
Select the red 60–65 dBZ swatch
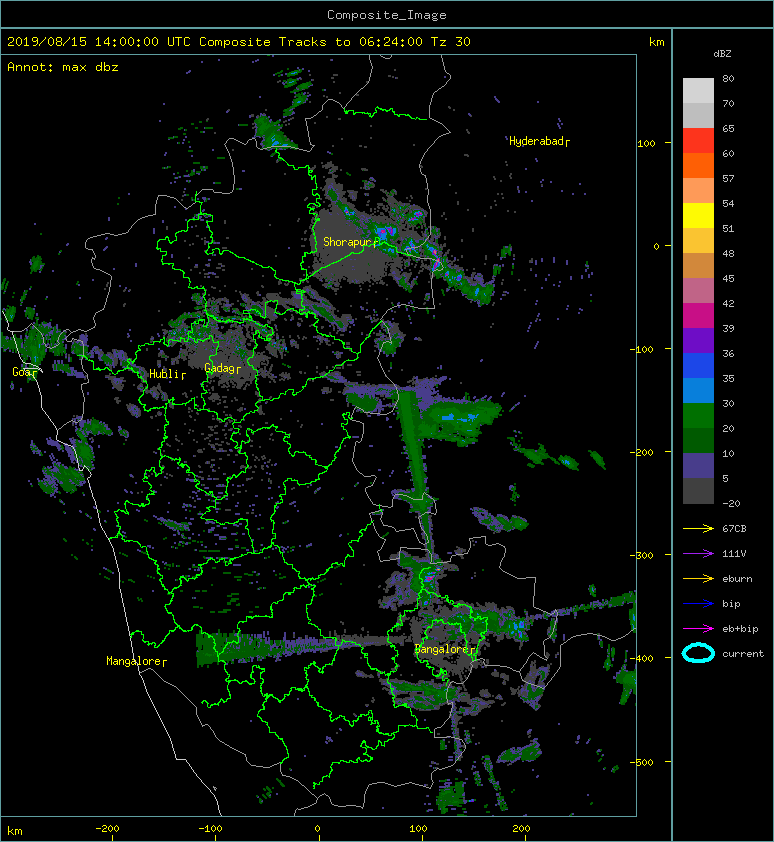tap(698, 141)
